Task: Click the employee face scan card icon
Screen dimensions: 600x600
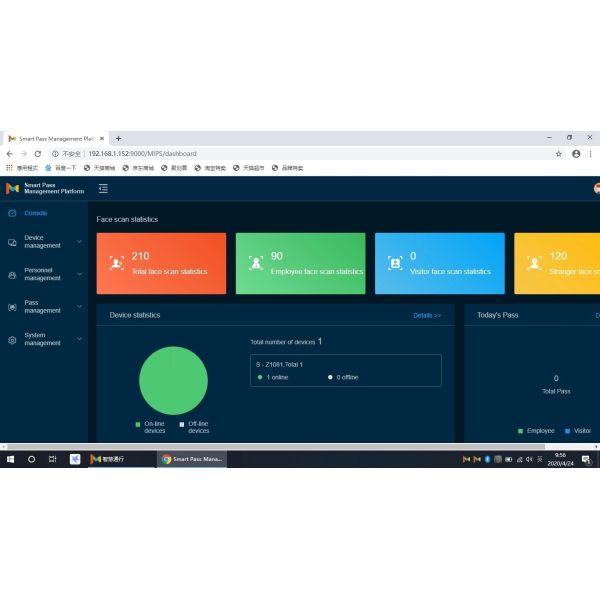Action: pos(256,263)
